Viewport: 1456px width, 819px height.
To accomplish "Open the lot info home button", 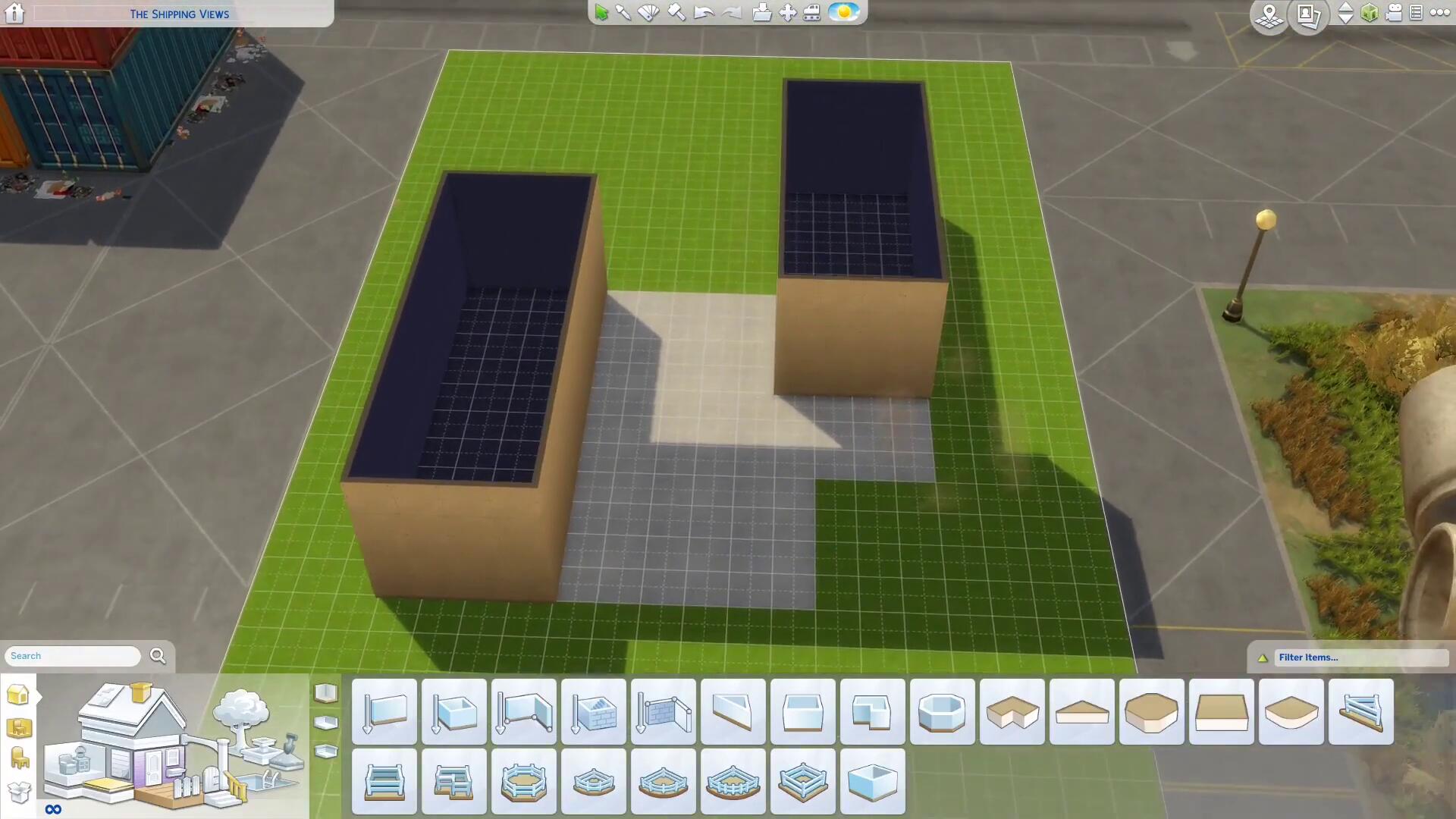I will click(14, 13).
